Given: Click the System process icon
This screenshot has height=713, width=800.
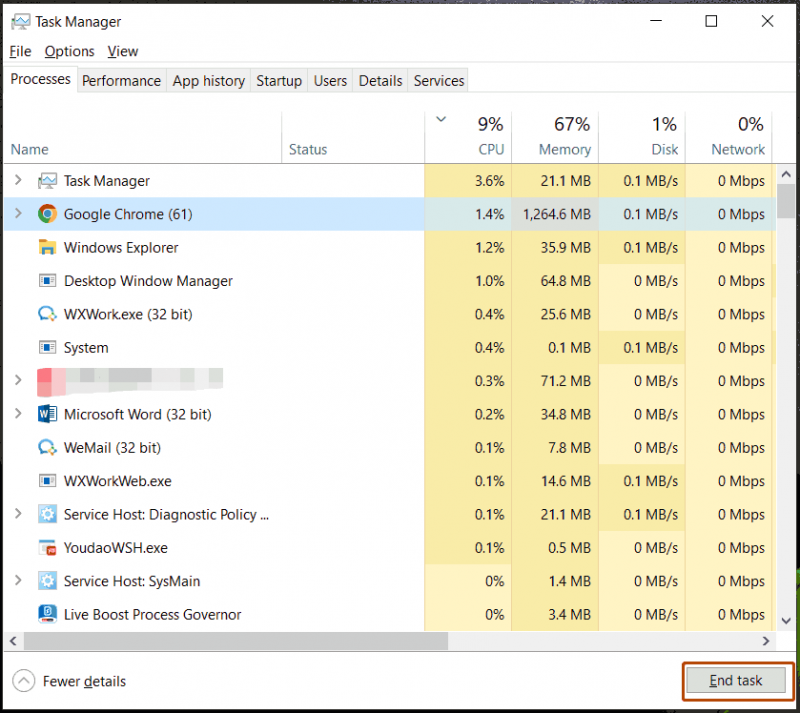Looking at the screenshot, I should click(47, 348).
